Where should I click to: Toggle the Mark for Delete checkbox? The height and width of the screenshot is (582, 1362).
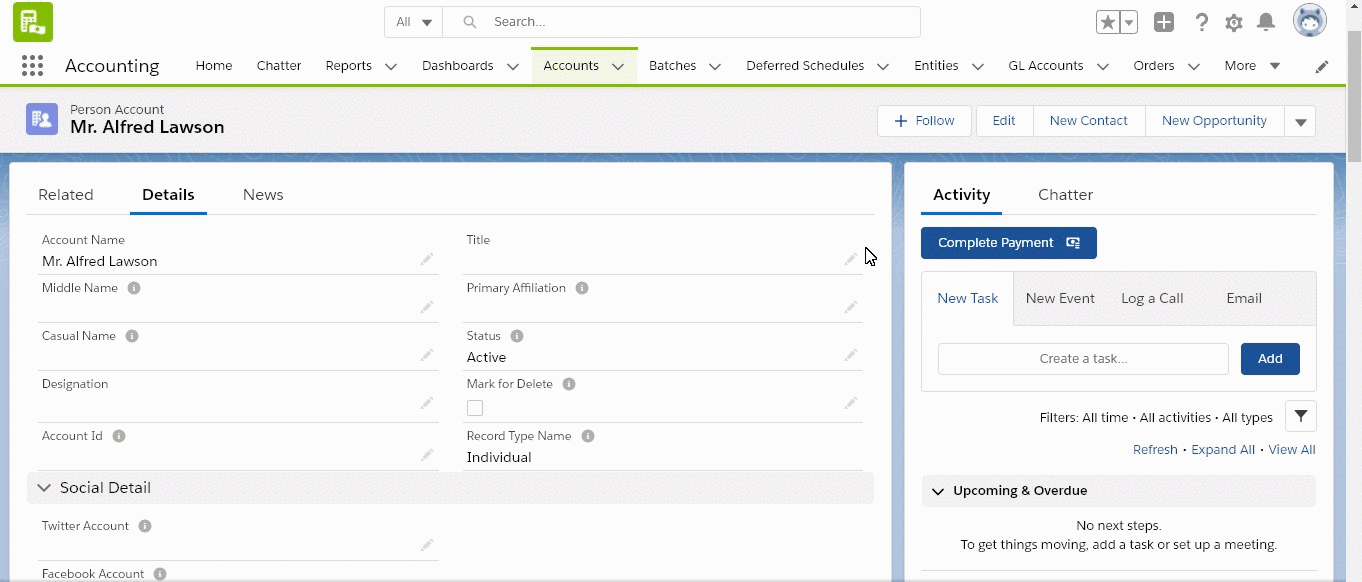(475, 408)
